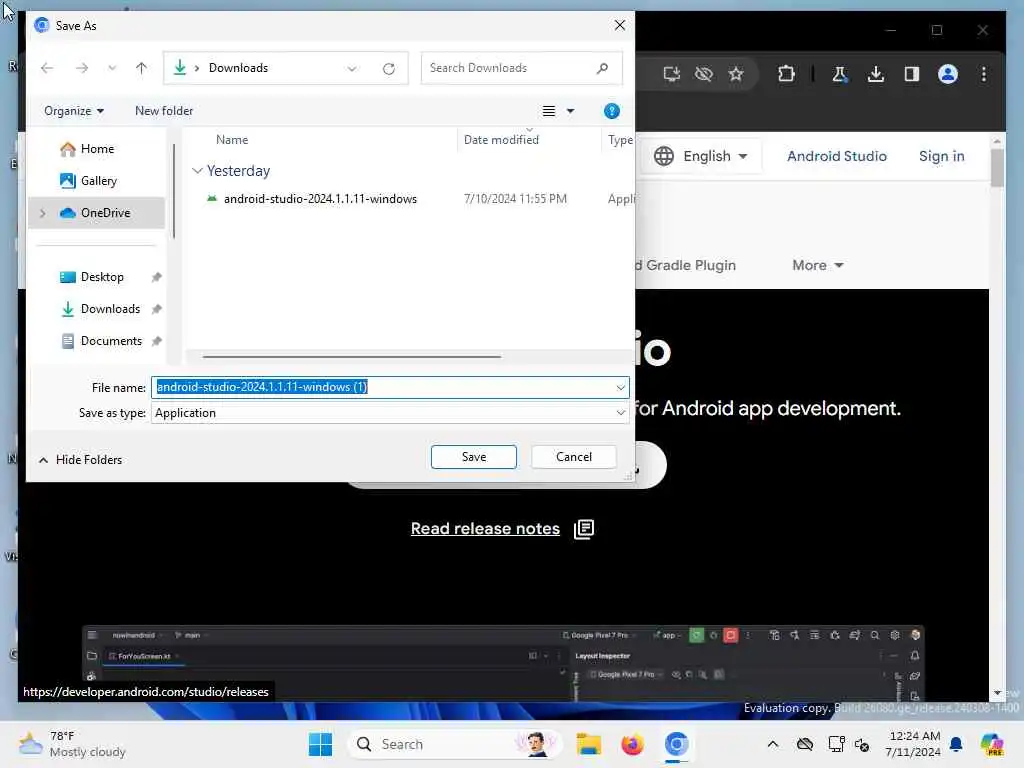The image size is (1024, 768).
Task: Open English language dropdown on page
Action: 701,156
